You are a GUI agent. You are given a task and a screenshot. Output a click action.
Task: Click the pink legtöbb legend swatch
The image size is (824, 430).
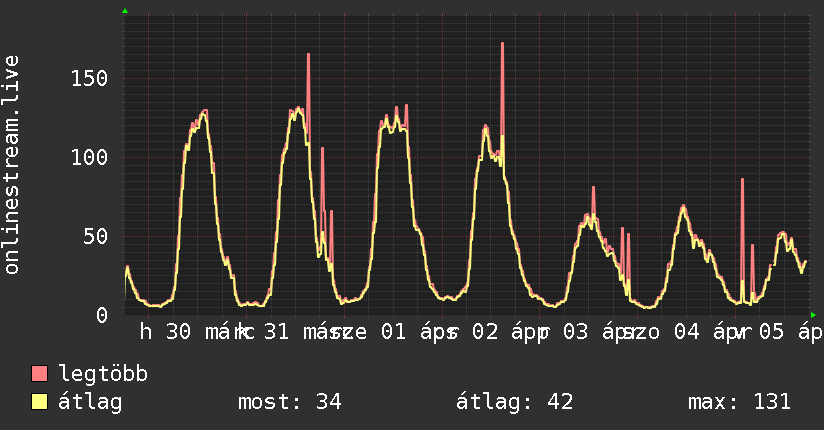[39, 373]
